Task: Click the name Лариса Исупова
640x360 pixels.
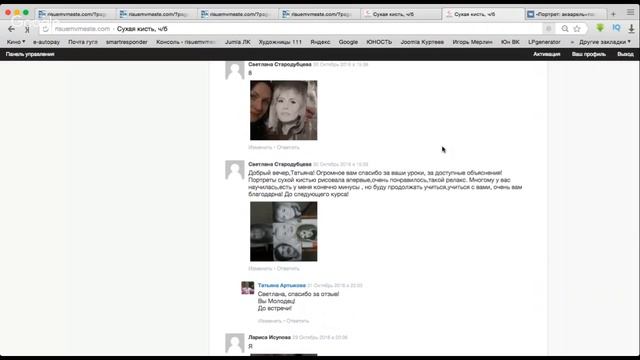Action: [269, 337]
